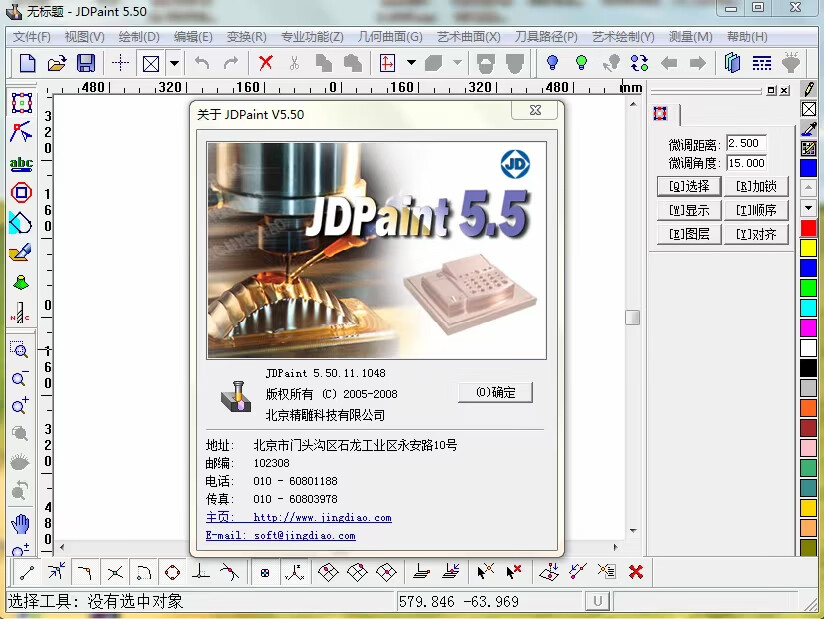Select the abc text tool
824x619 pixels.
[21, 163]
